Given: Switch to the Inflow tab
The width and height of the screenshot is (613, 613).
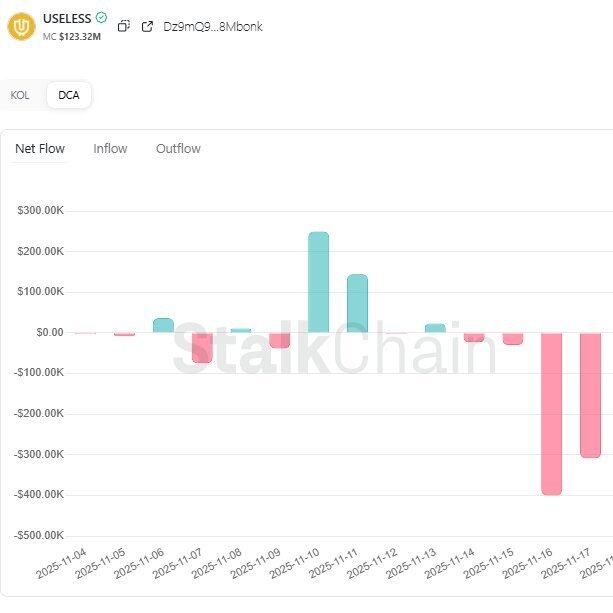Looking at the screenshot, I should (x=110, y=149).
